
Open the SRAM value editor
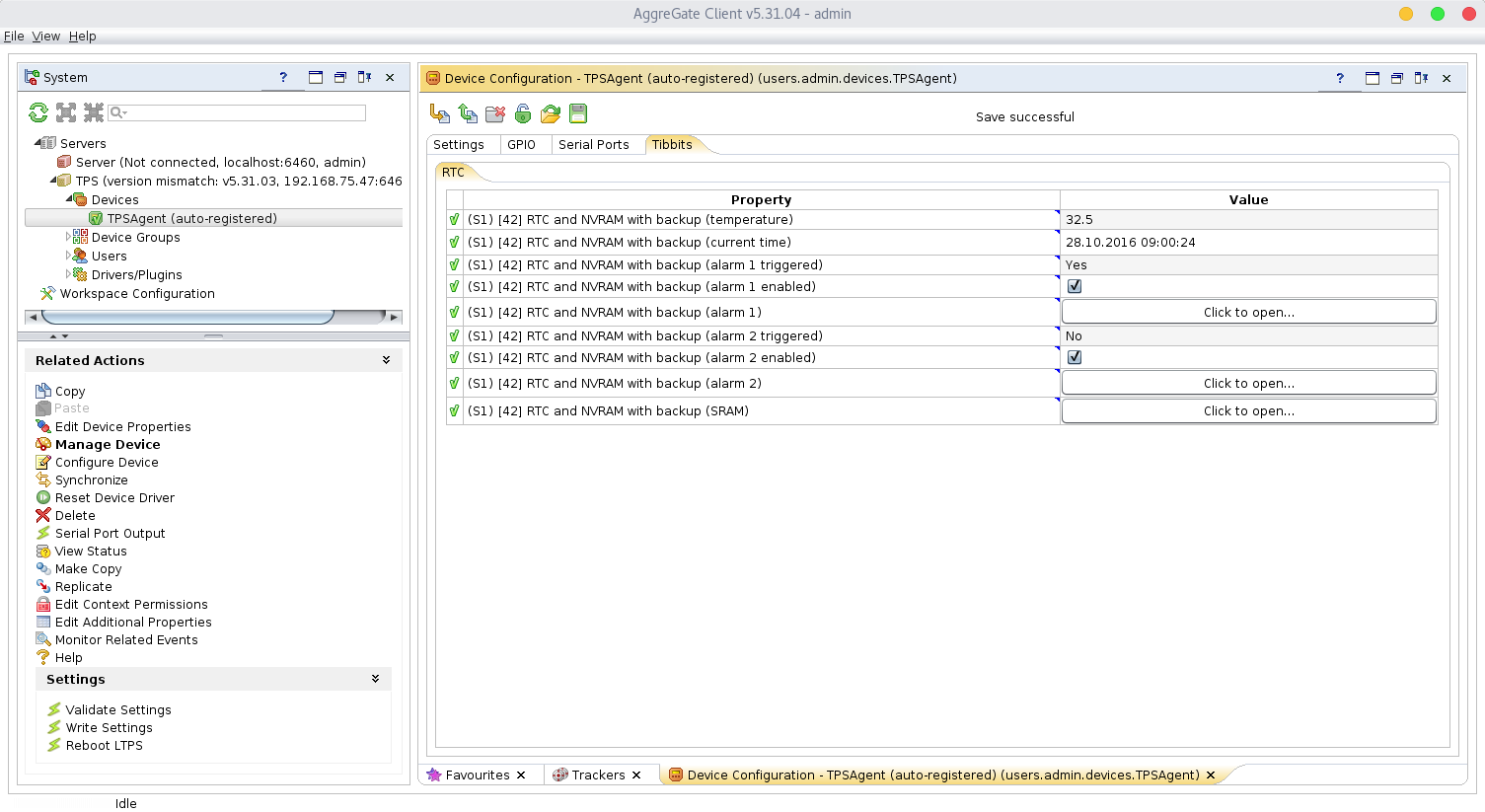[x=1248, y=410]
